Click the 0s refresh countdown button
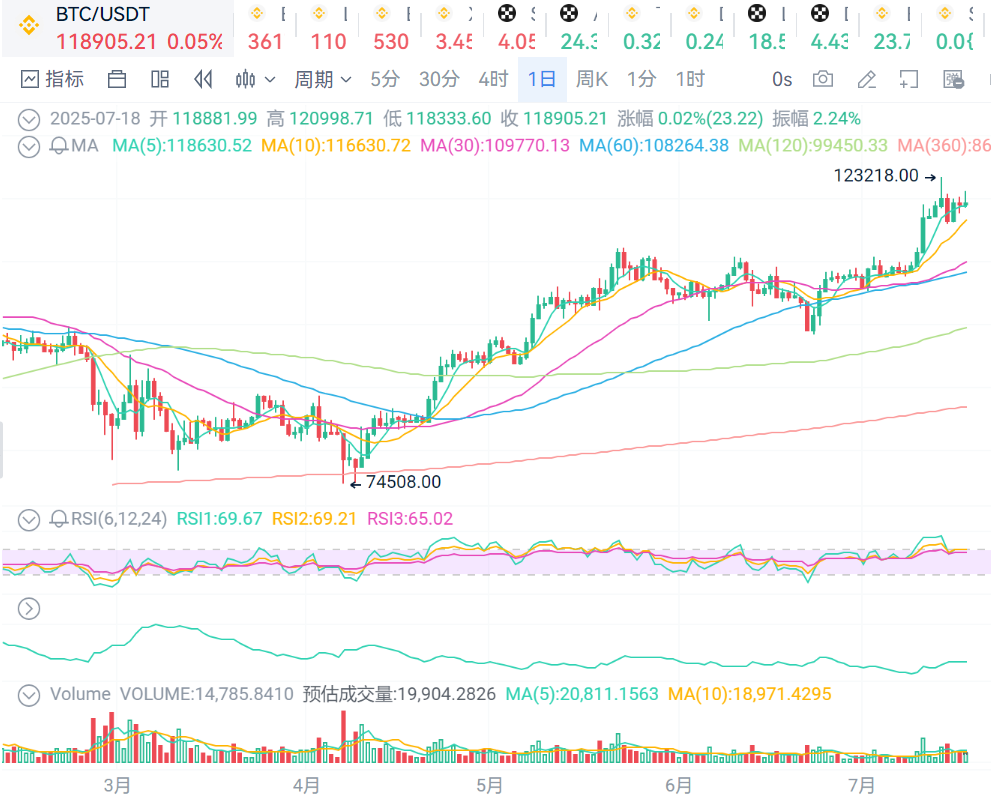Viewport: 991px width, 805px height. [x=782, y=80]
